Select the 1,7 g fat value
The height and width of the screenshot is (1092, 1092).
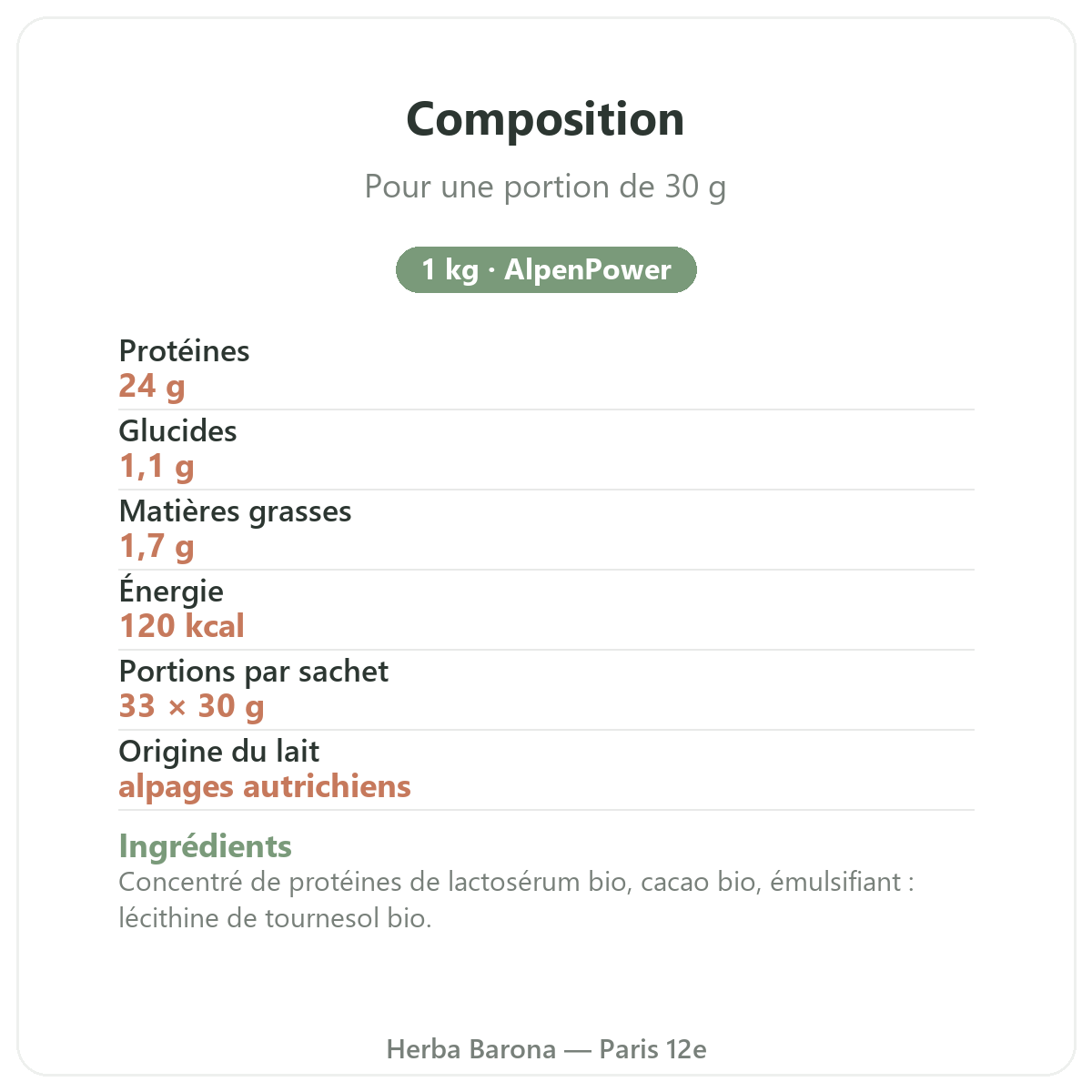point(157,546)
